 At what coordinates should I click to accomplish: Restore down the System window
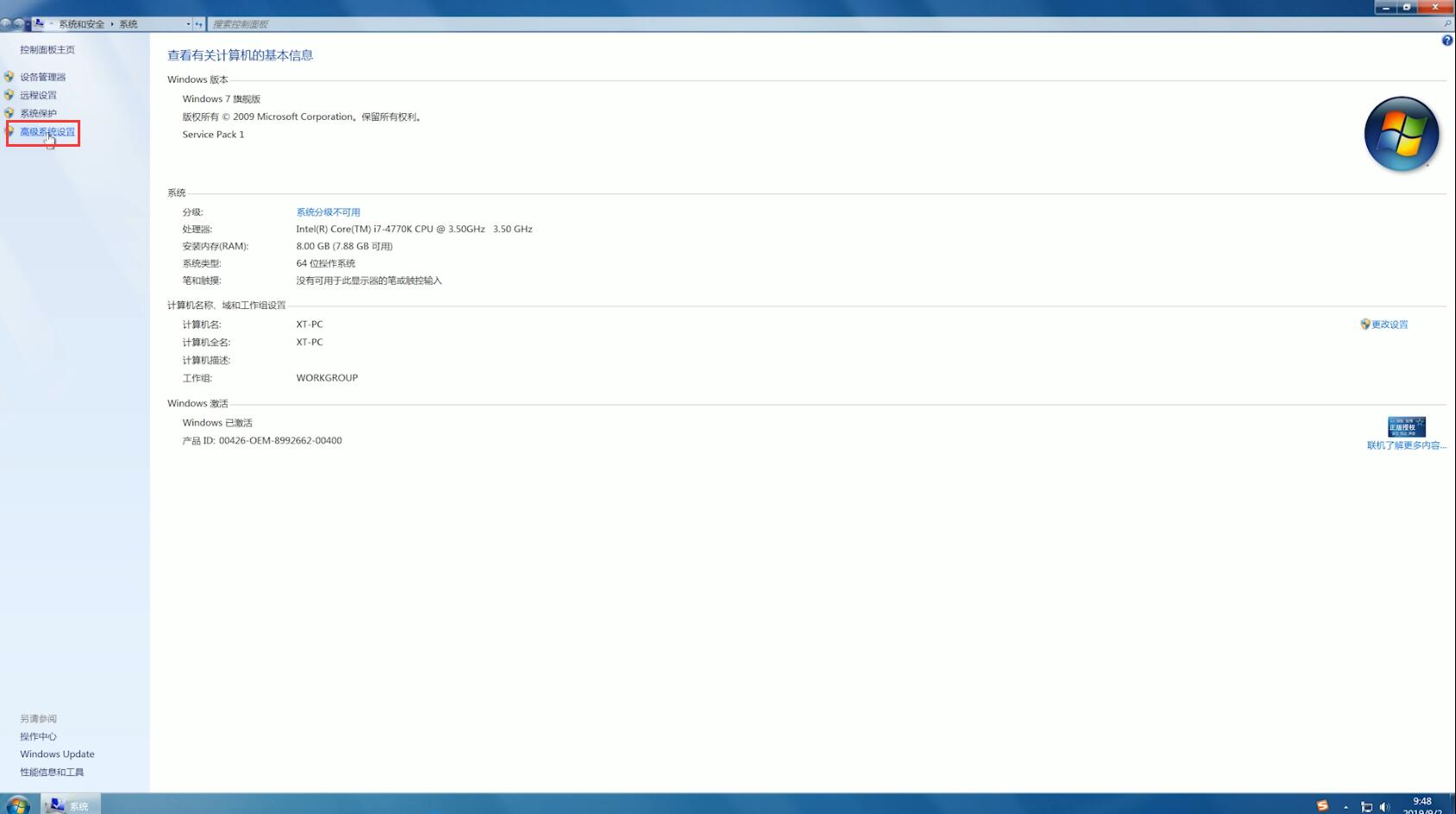click(1407, 7)
